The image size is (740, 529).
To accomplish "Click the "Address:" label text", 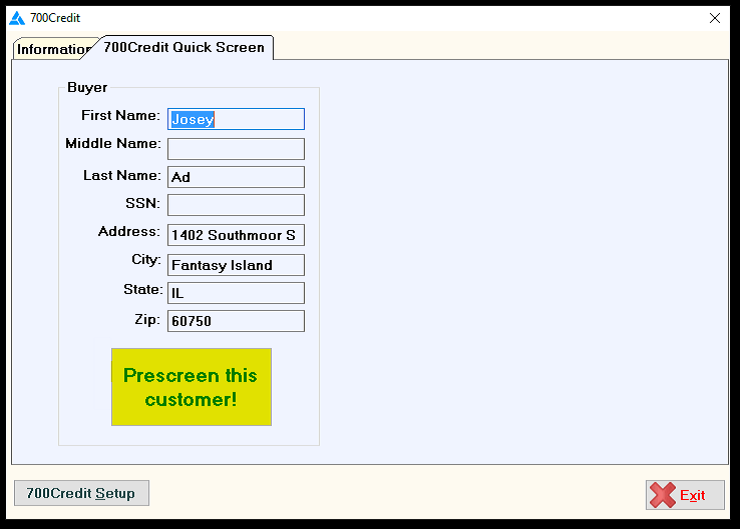I will (x=129, y=232).
